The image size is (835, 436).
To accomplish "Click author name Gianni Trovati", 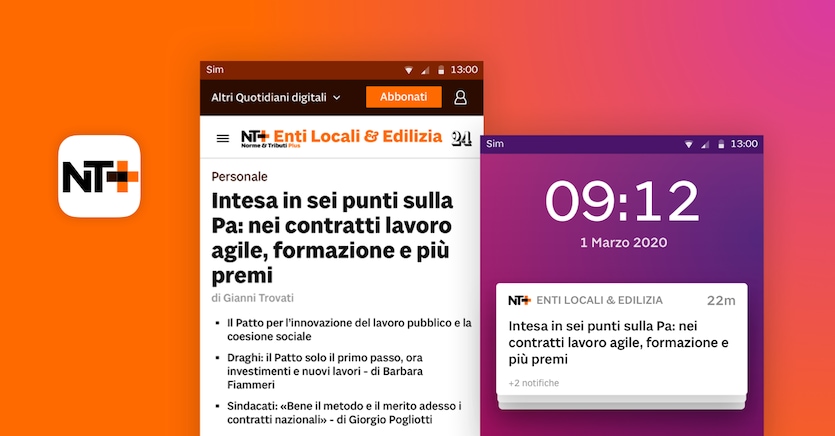I will [258, 298].
